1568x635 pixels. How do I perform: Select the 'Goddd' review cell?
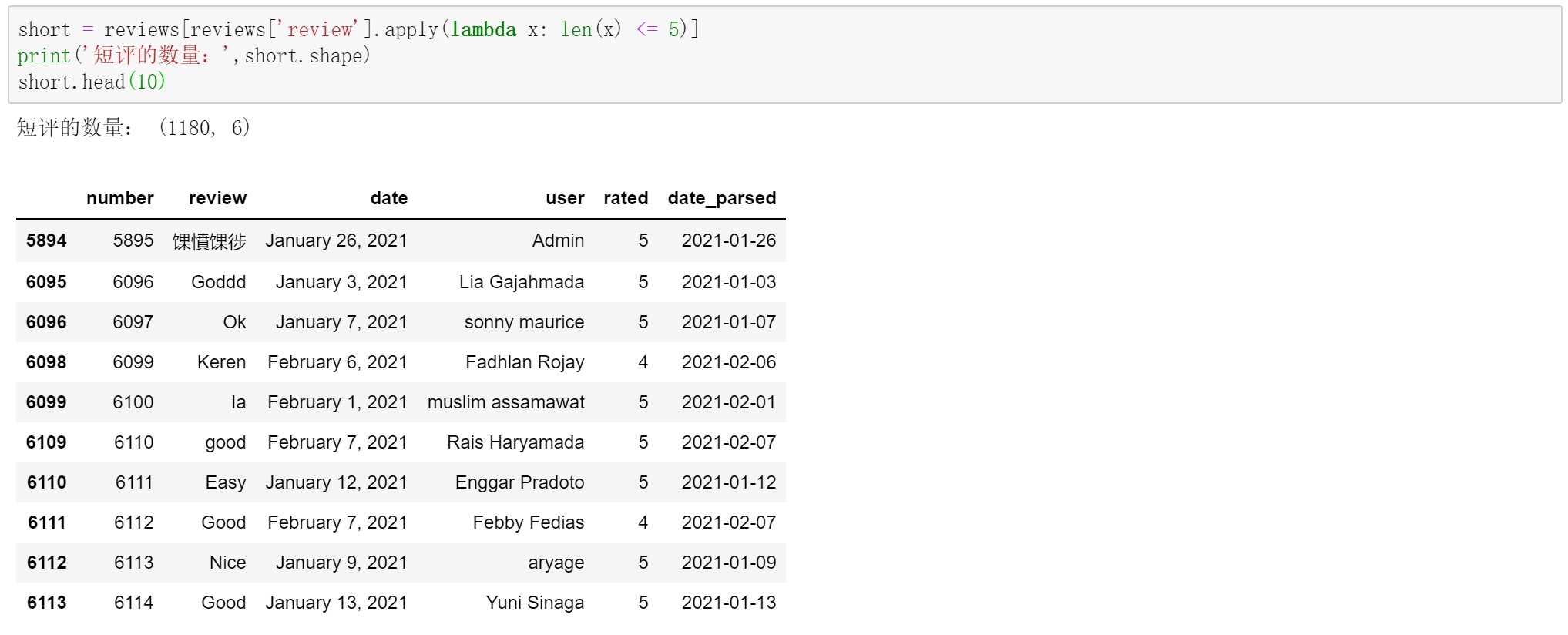point(218,282)
